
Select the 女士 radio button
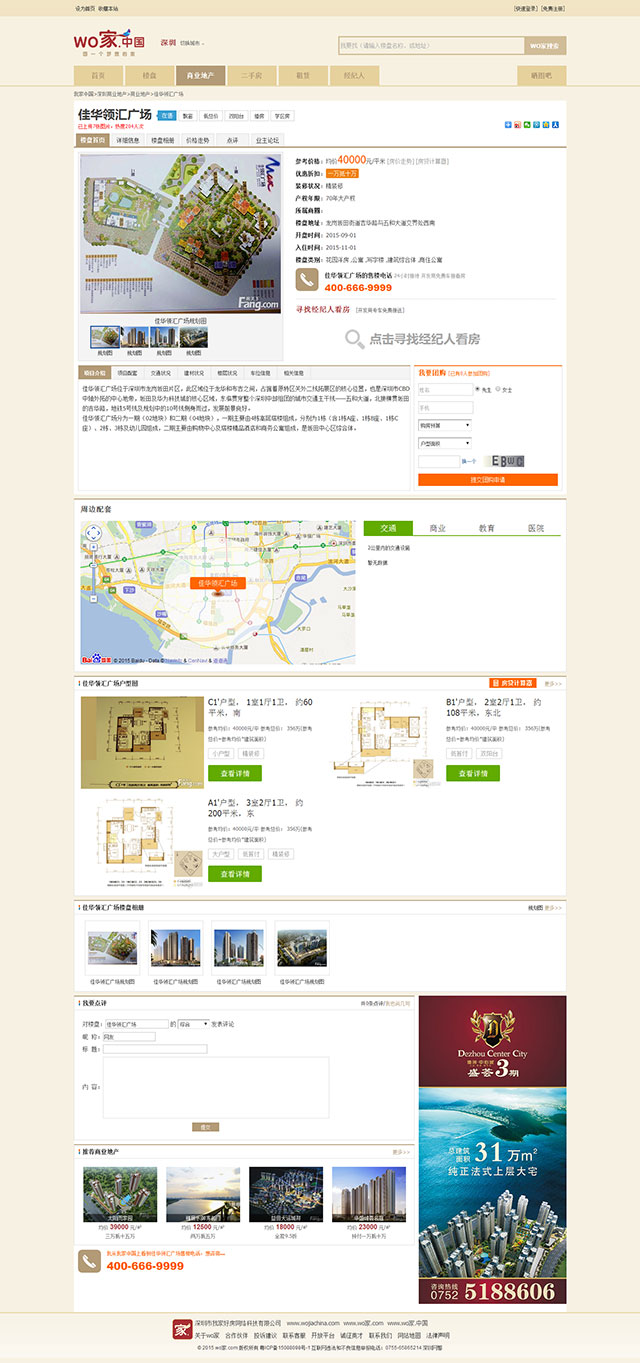(x=498, y=389)
